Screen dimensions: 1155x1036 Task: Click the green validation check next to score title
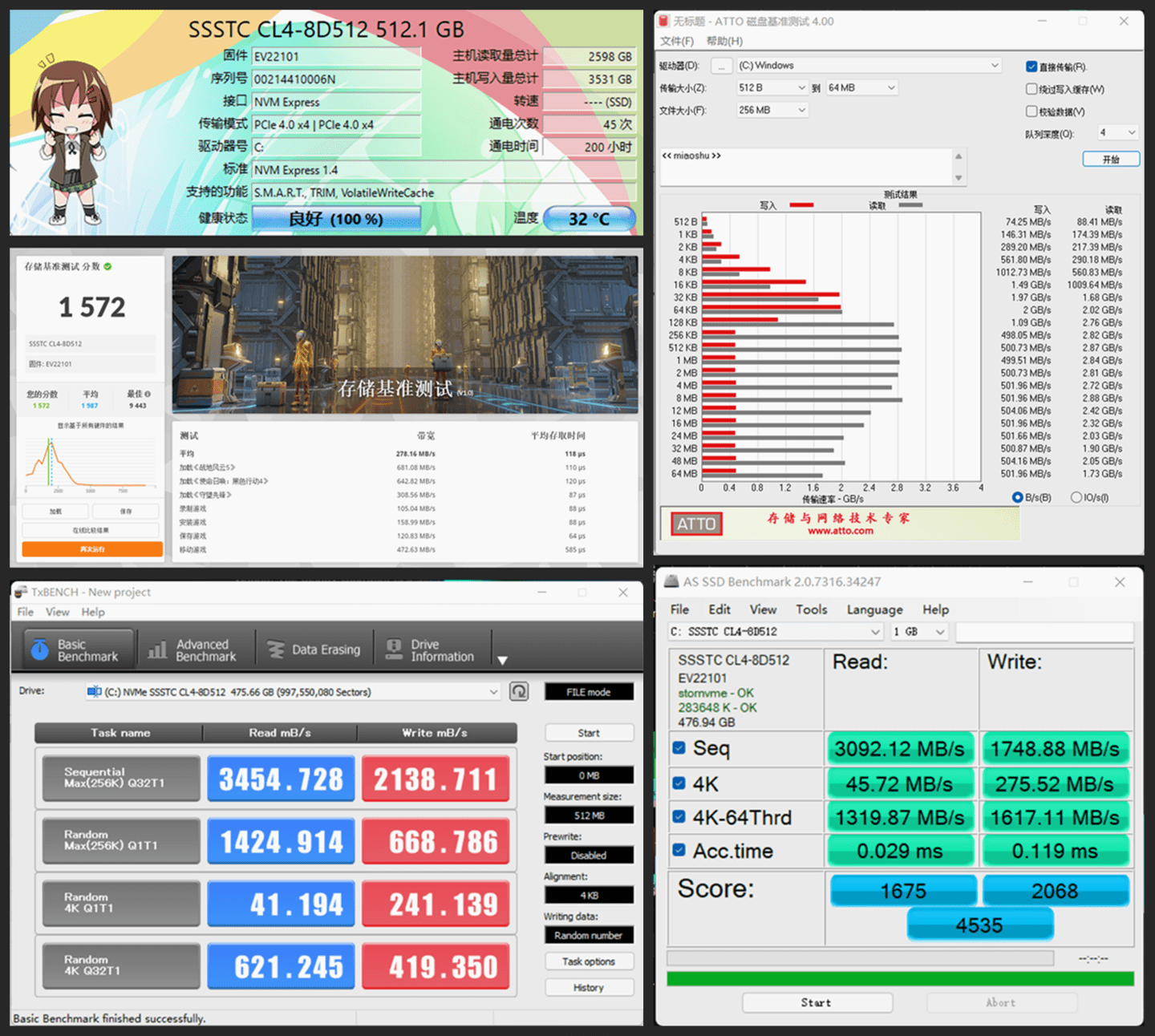click(107, 266)
